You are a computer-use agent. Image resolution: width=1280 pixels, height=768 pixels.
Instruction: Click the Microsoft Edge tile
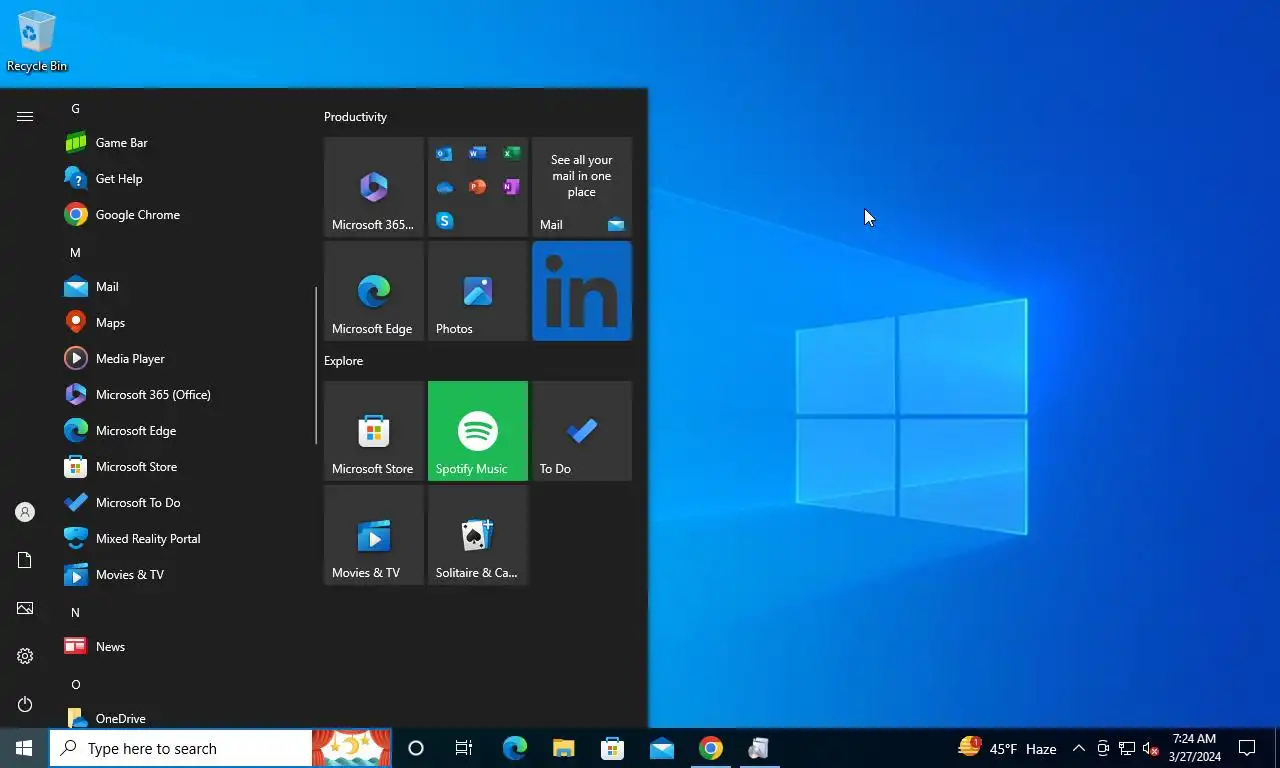click(x=374, y=291)
